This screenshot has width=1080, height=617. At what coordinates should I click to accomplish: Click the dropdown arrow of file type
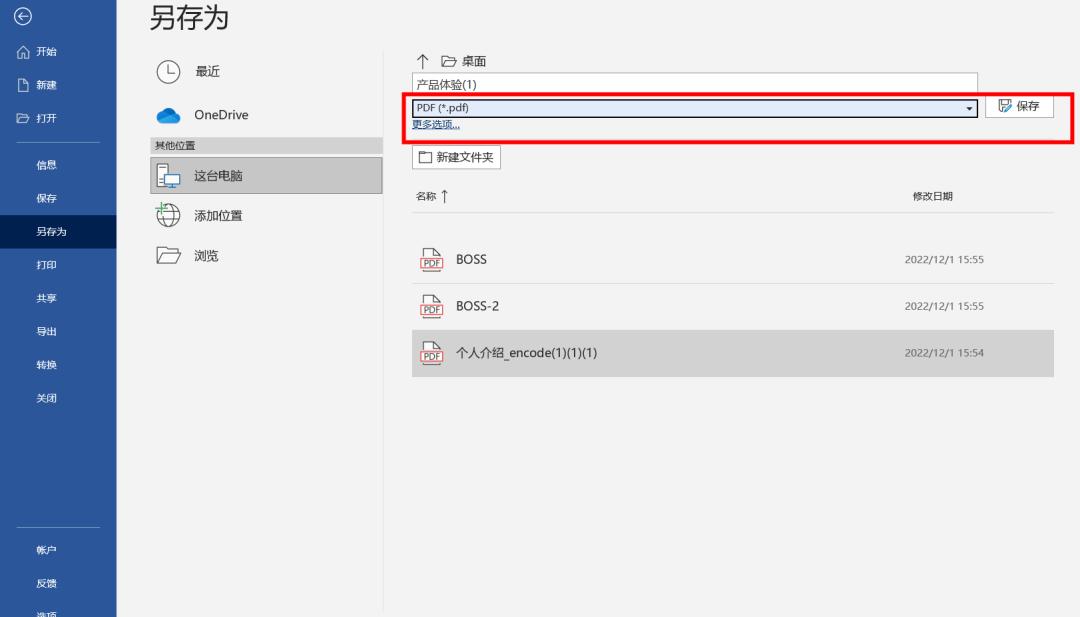(x=969, y=109)
